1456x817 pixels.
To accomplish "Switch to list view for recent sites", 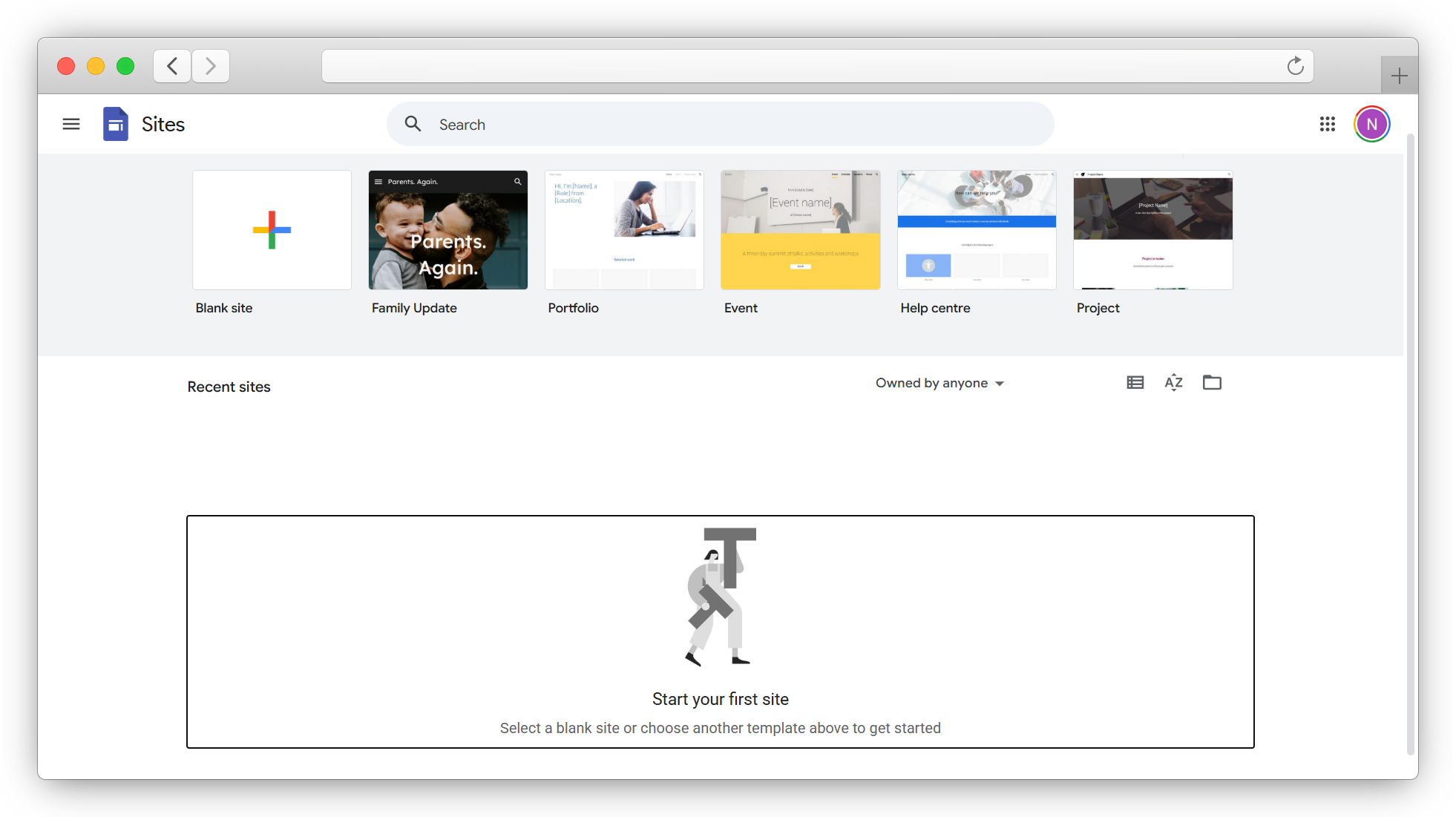I will click(x=1135, y=382).
